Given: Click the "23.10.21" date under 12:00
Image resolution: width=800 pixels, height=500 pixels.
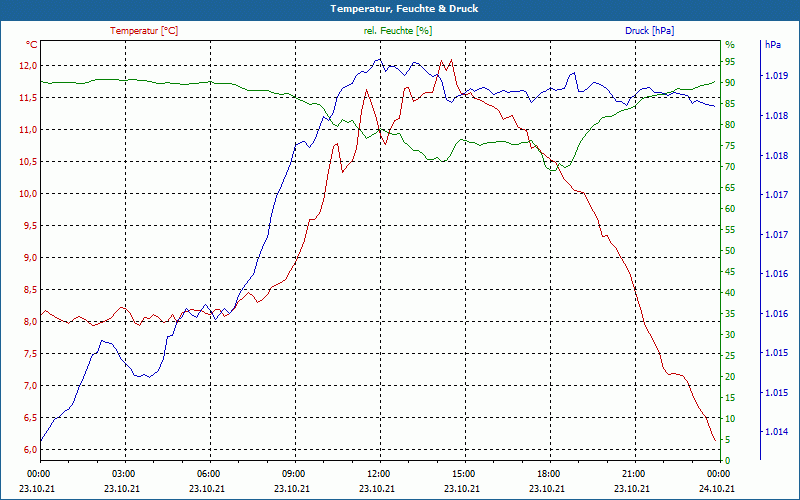Looking at the screenshot, I should pos(377,489).
